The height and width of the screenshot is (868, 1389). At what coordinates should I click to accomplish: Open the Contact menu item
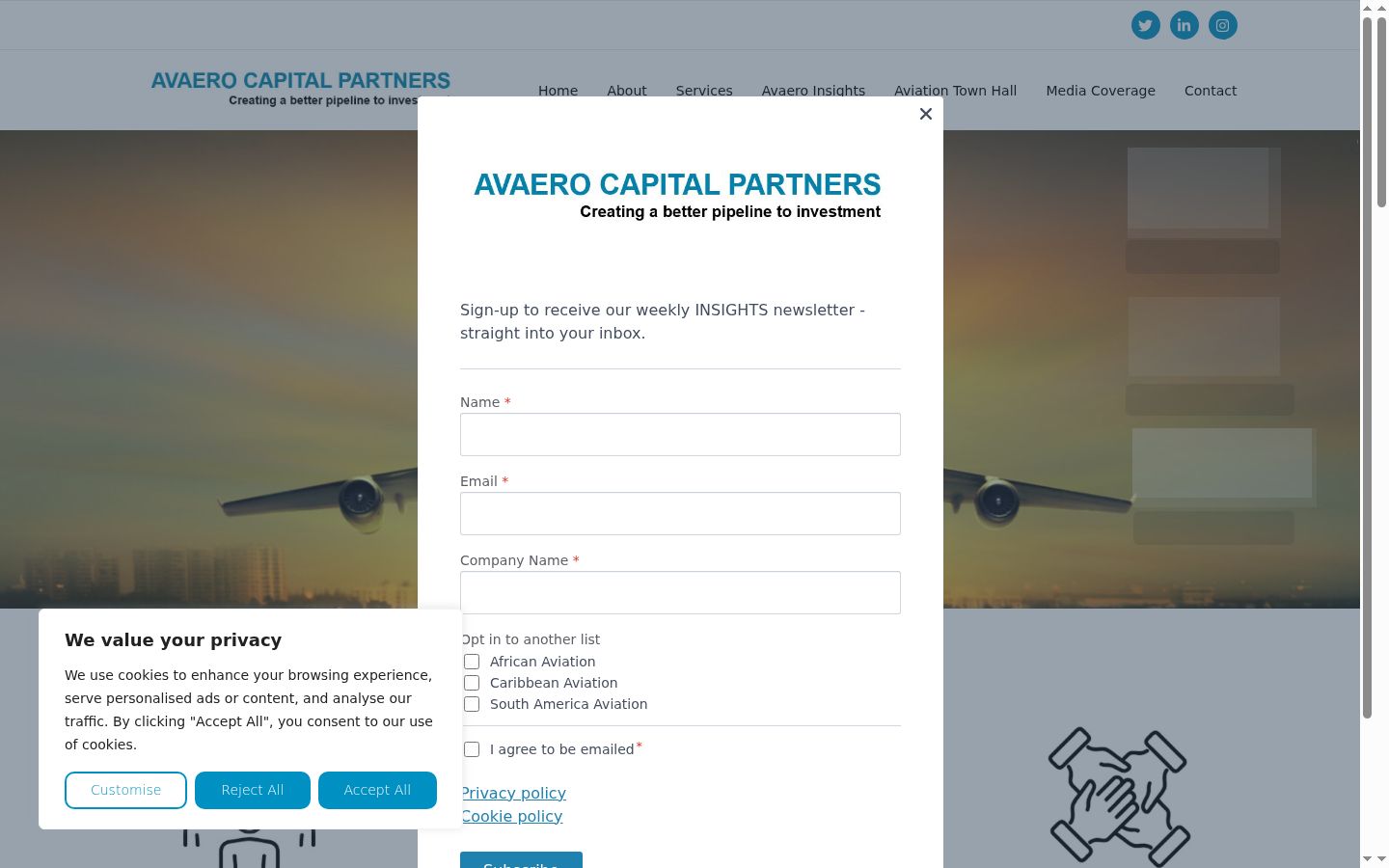click(x=1211, y=91)
